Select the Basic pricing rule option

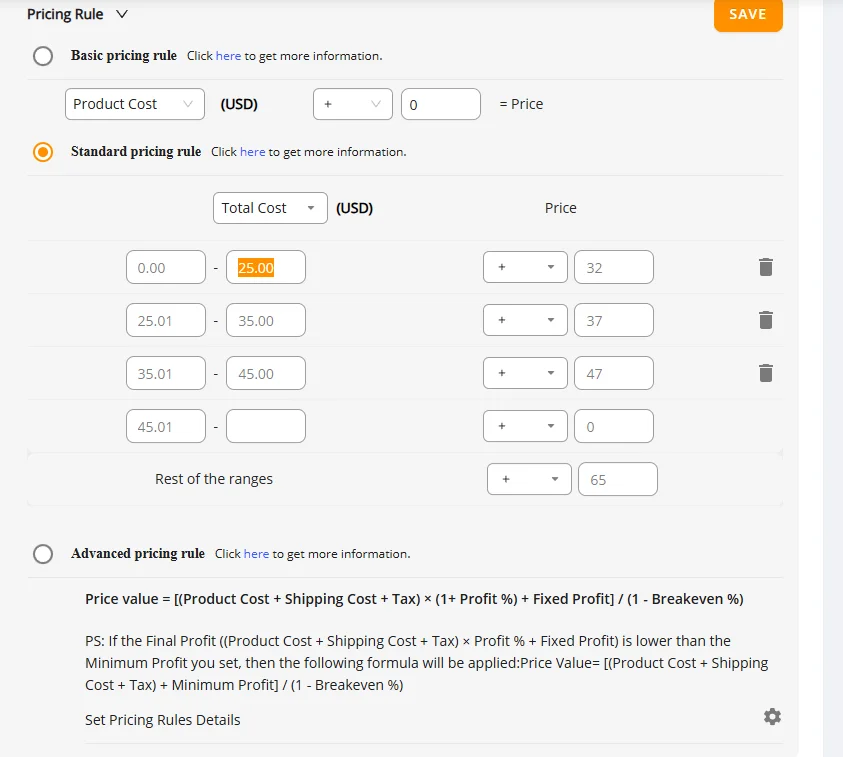[x=43, y=56]
